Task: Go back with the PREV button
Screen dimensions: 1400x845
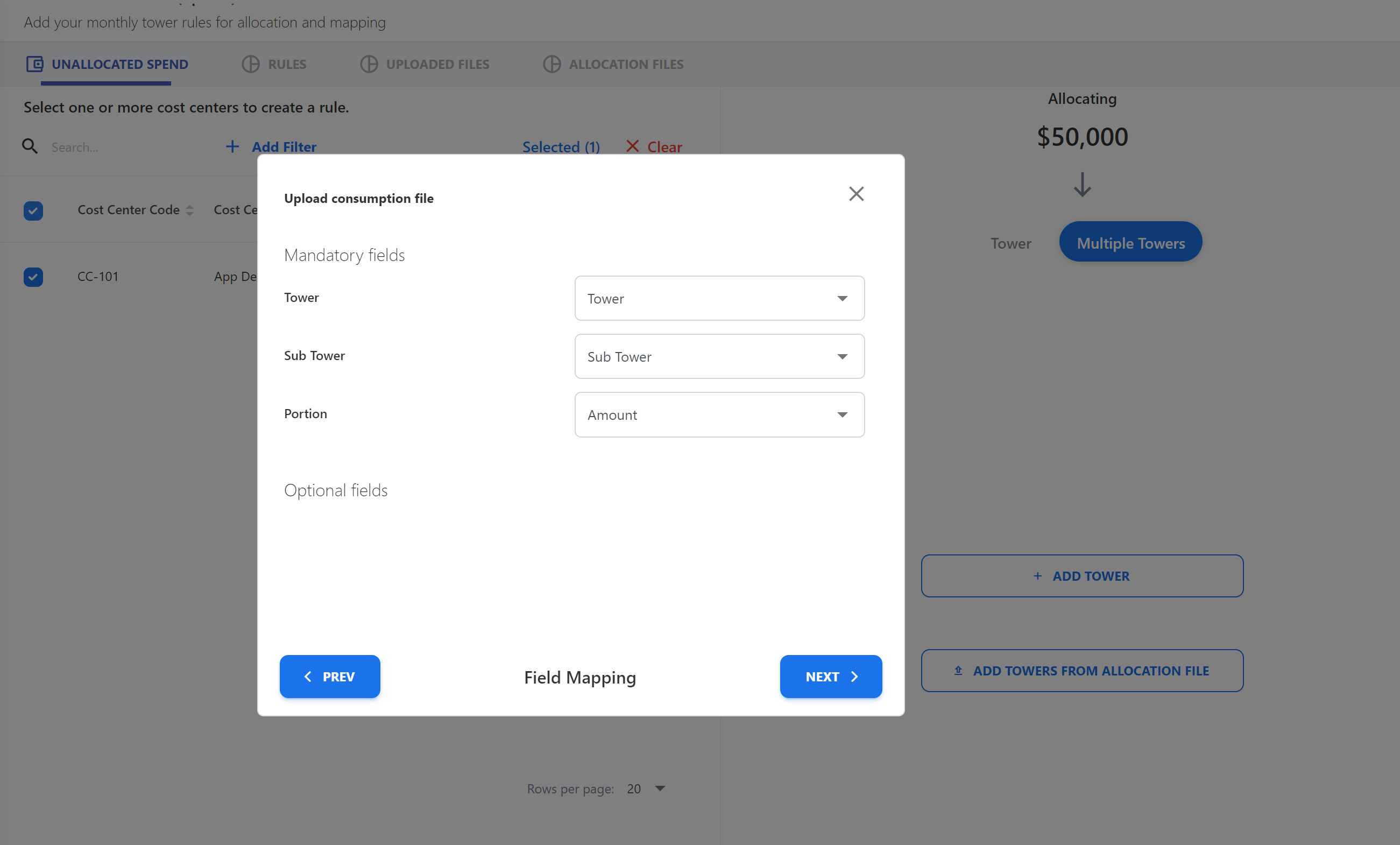Action: coord(329,676)
